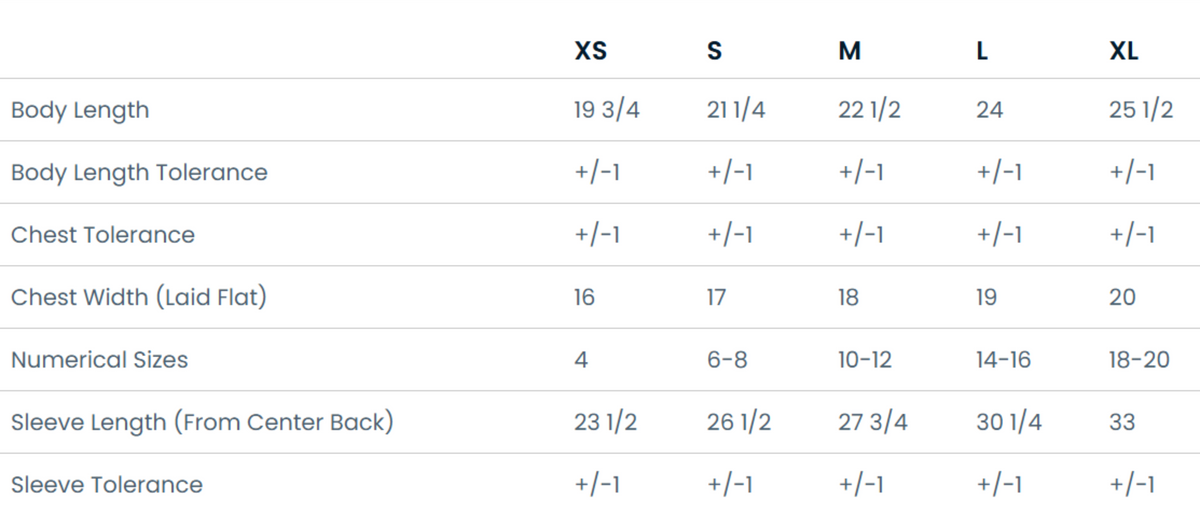
Task: Click the Chest Tolerance row label
Action: [x=103, y=235]
